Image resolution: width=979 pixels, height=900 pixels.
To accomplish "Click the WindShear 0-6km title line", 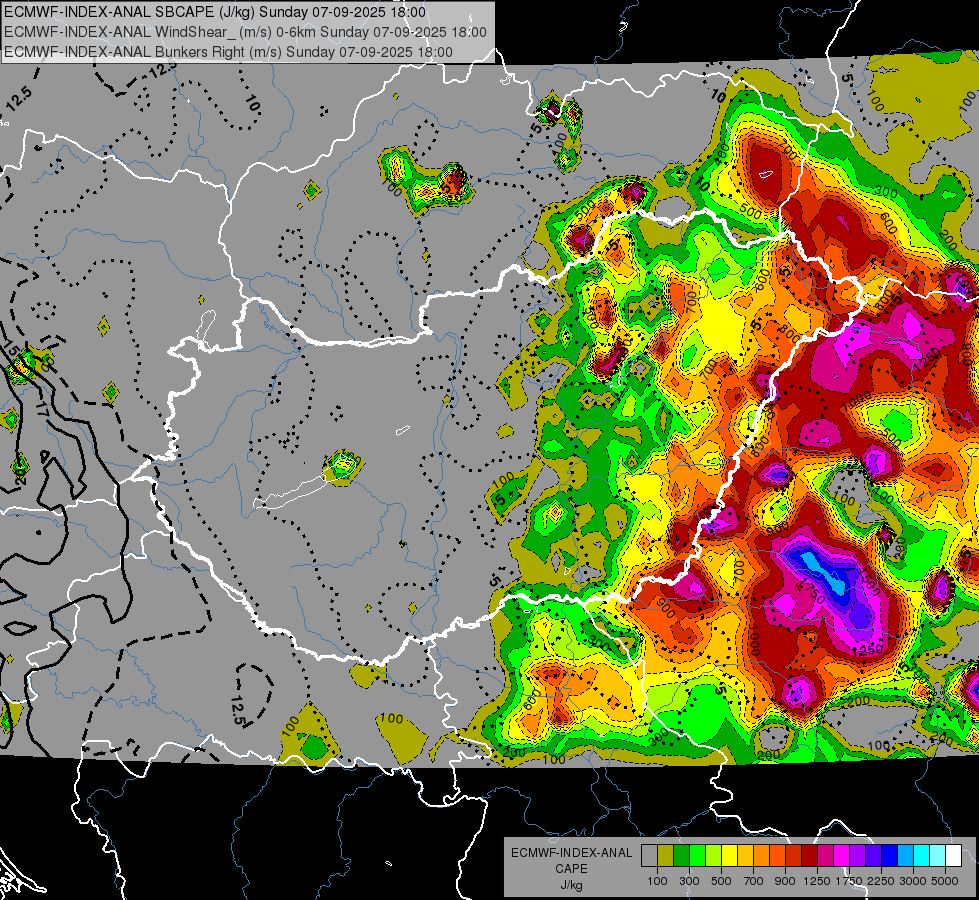I will (x=245, y=32).
